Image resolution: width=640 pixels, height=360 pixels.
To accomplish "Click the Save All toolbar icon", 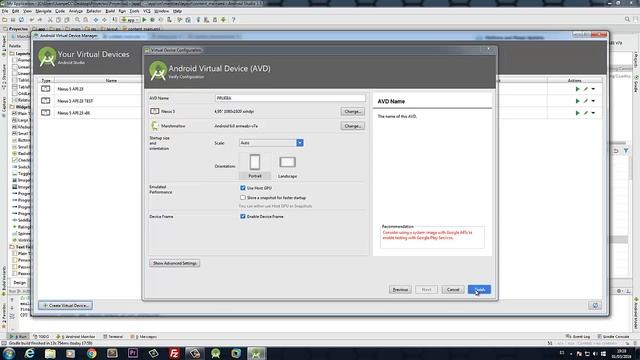I will click(x=13, y=20).
